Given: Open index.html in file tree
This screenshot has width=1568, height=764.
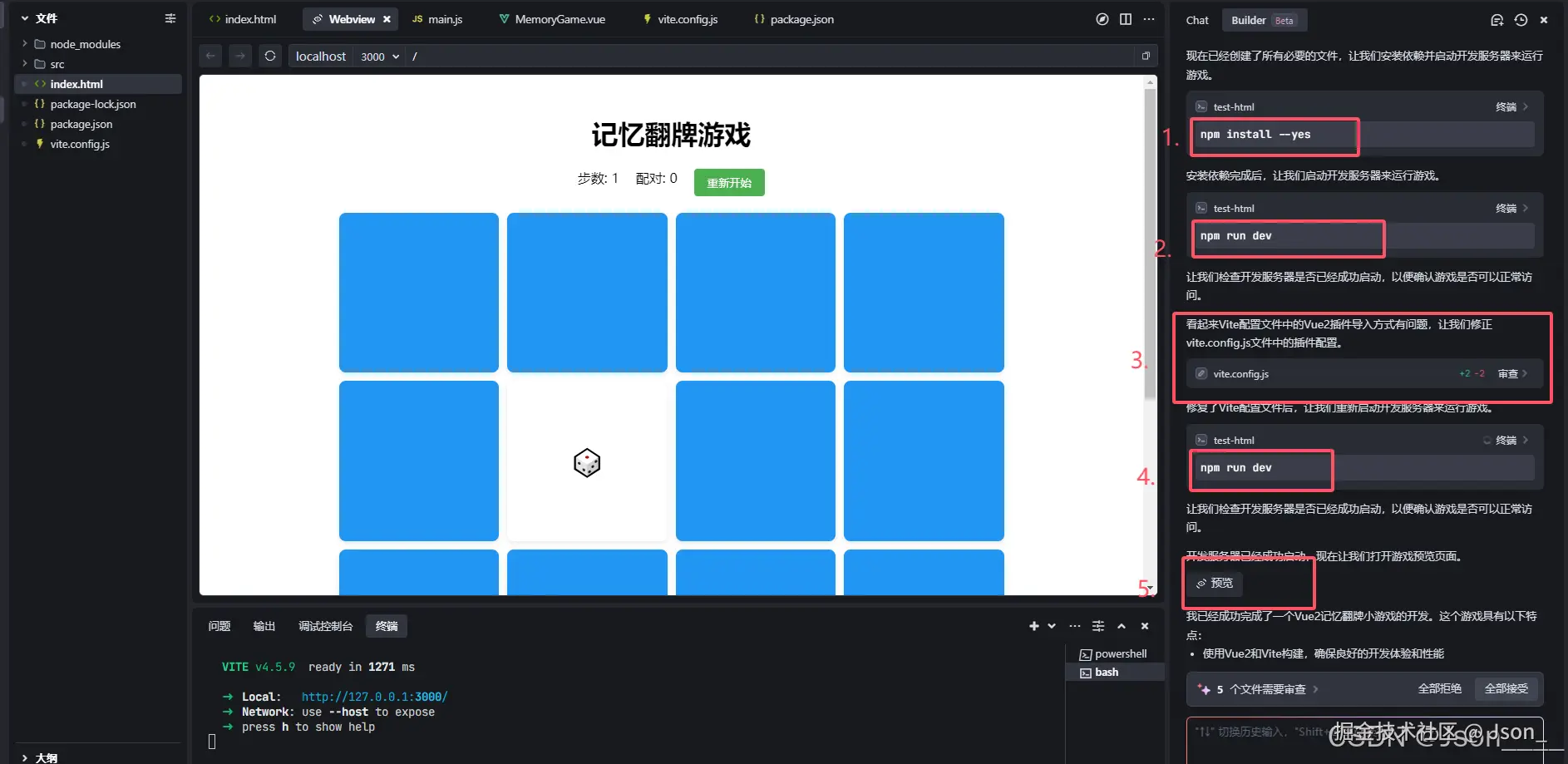Looking at the screenshot, I should (98, 84).
